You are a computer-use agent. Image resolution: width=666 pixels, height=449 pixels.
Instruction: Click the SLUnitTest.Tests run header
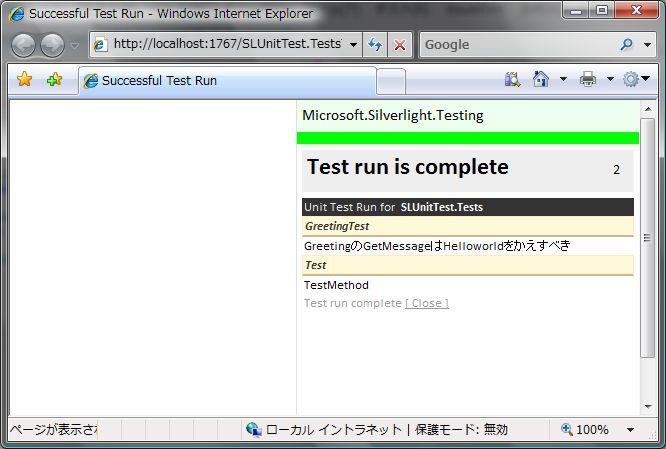click(x=468, y=207)
